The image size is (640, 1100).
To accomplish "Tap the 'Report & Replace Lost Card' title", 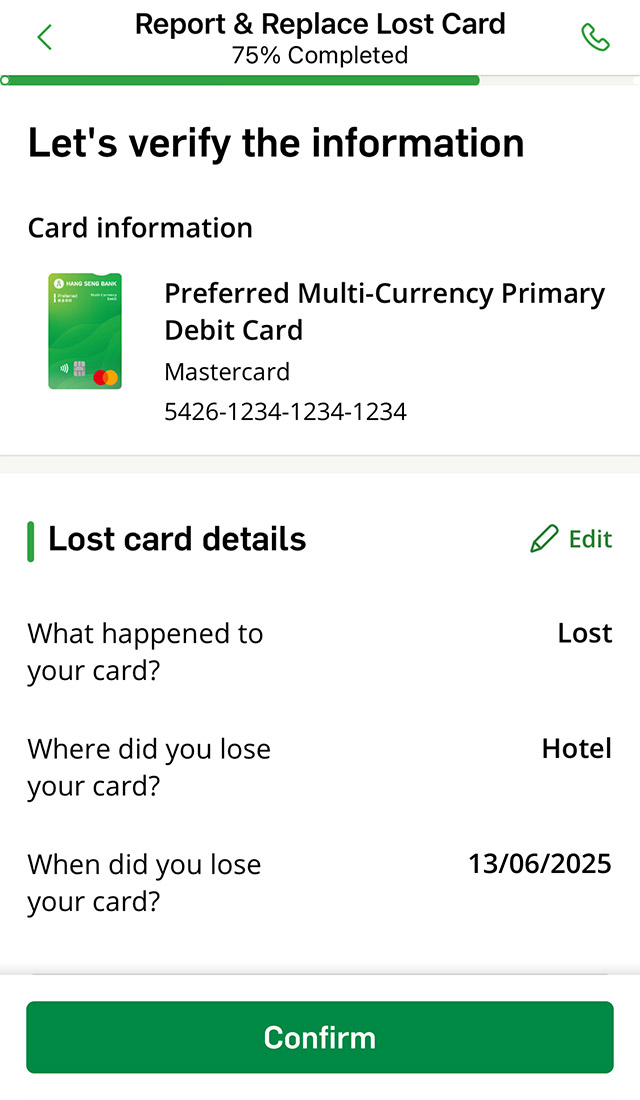I will (x=320, y=24).
